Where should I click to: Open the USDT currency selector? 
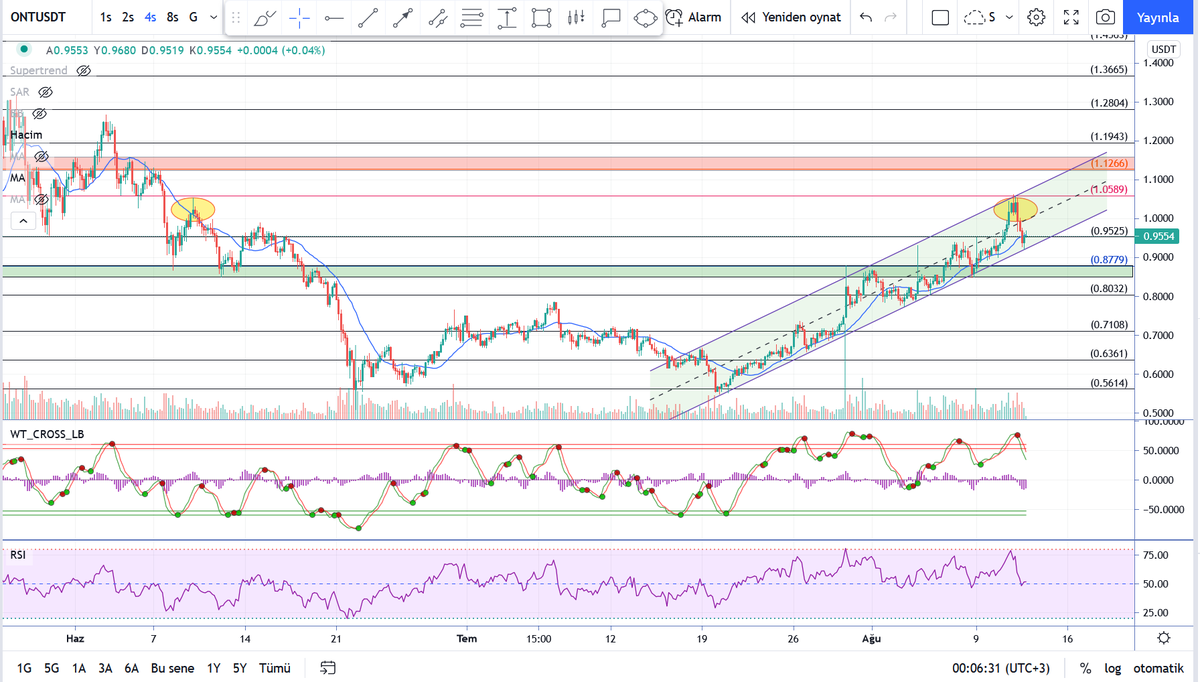pos(1164,49)
